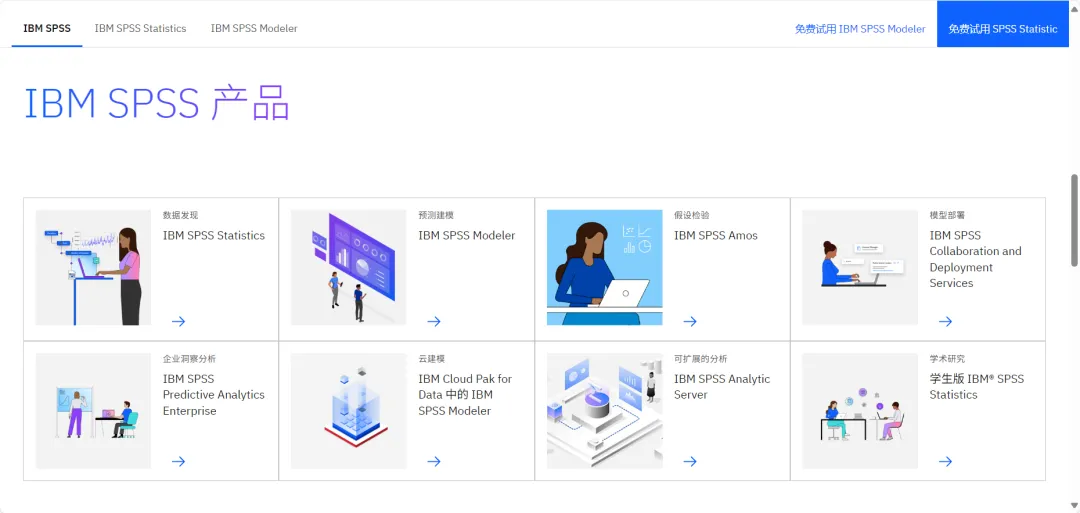
Task: Click arrow under IBM Cloud Pak for Data card
Action: click(x=433, y=461)
